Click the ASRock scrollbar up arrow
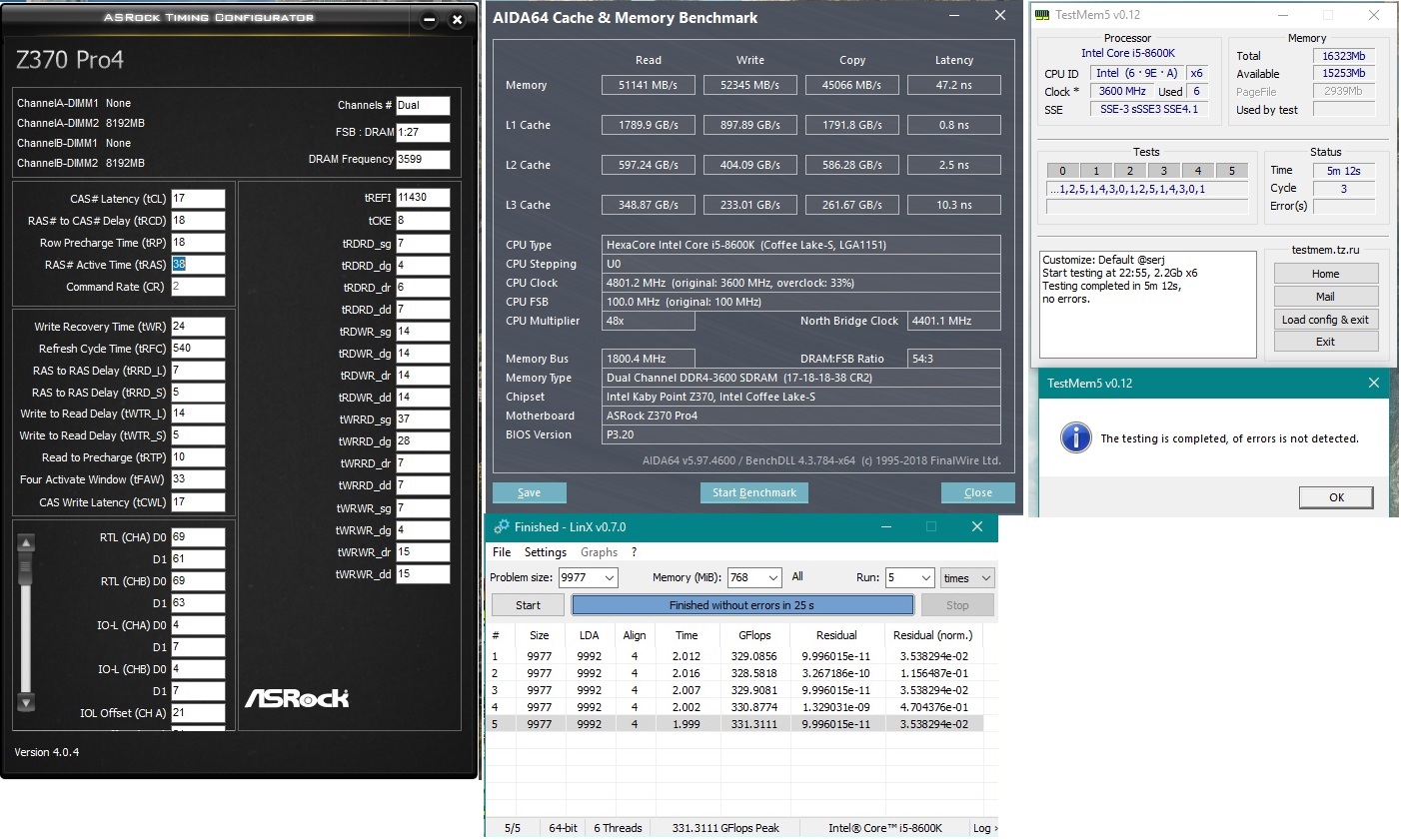The width and height of the screenshot is (1401, 840). click(x=27, y=542)
